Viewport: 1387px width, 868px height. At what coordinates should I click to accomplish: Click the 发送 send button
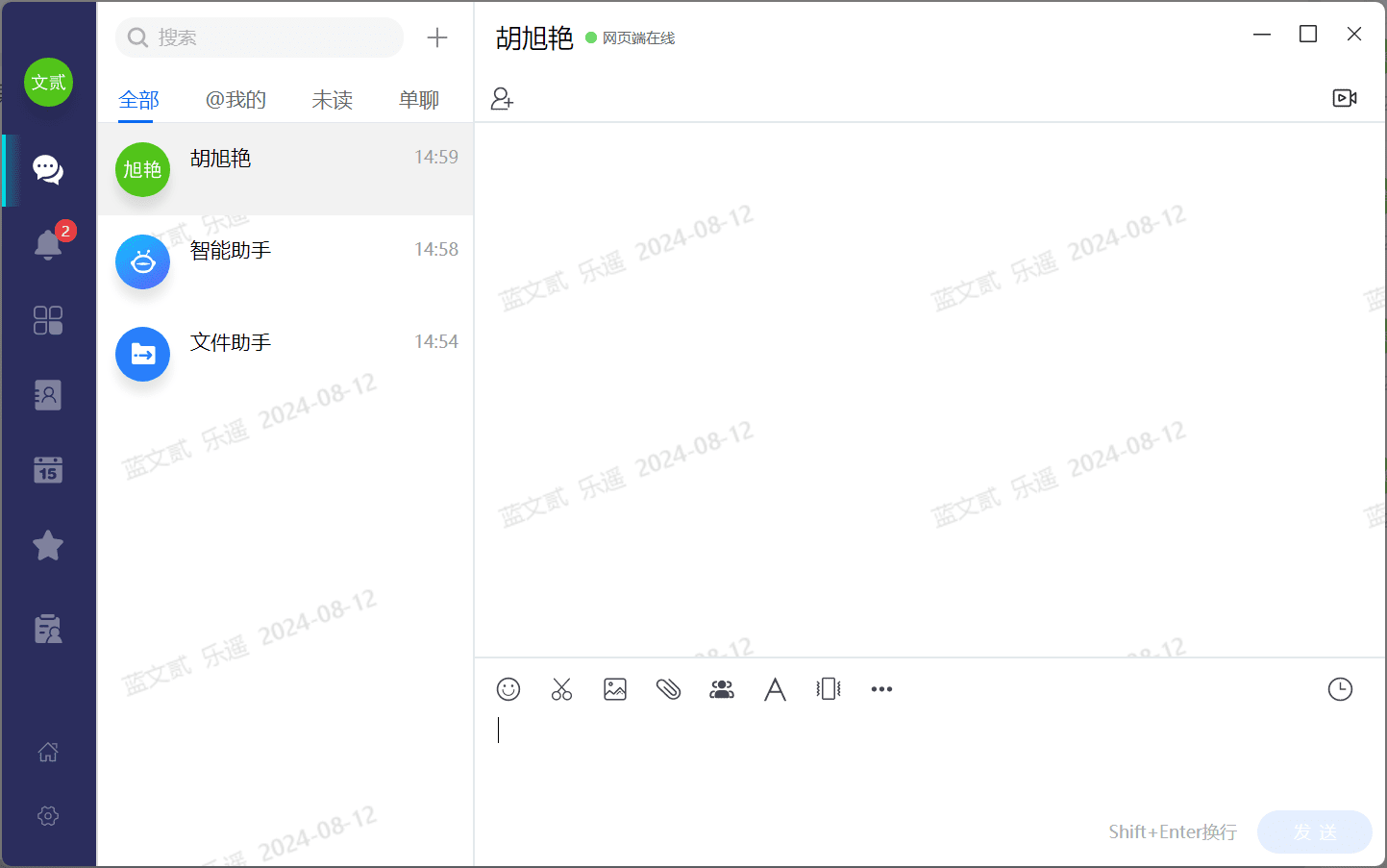pyautogui.click(x=1314, y=831)
